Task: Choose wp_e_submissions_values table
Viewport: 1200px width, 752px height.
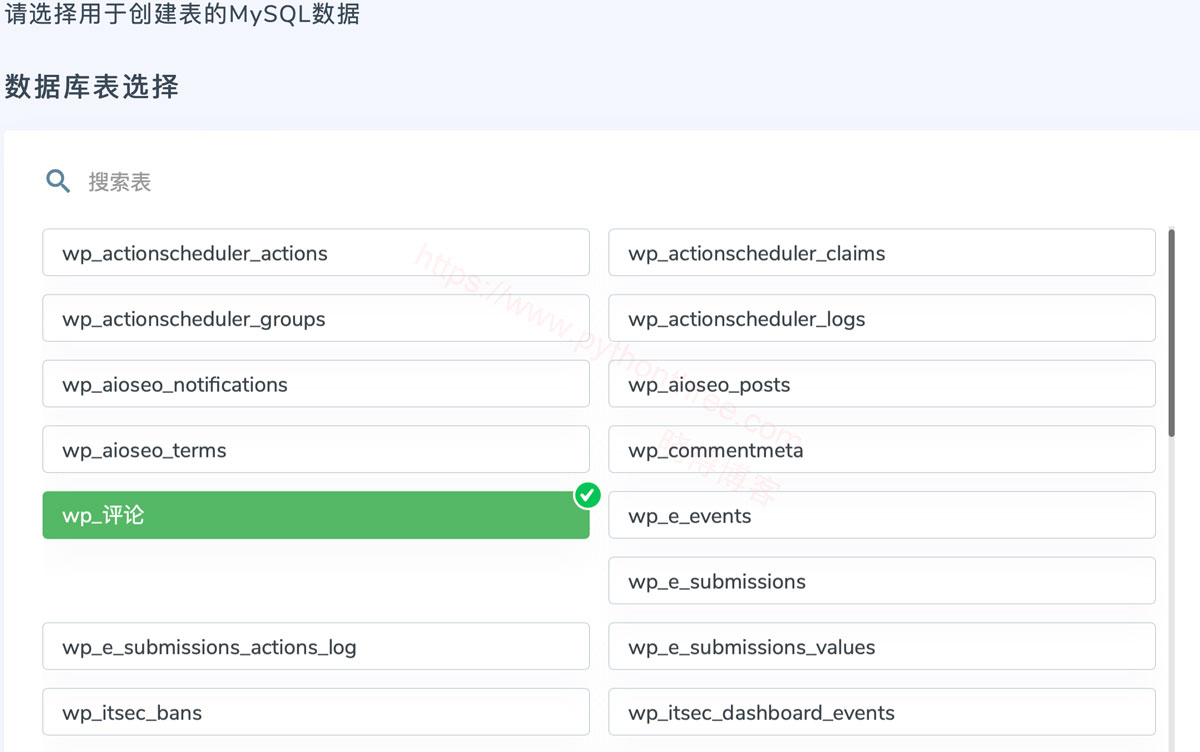Action: [881, 647]
